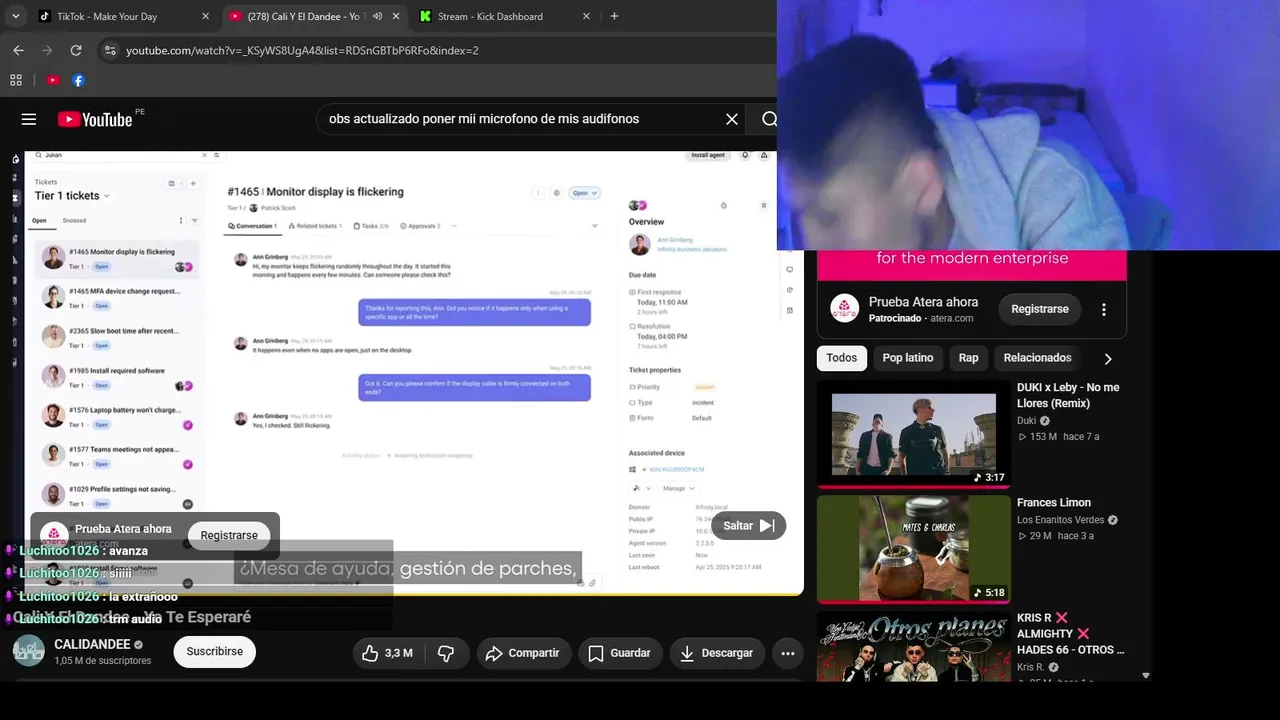This screenshot has width=1280, height=720.
Task: Select the Relacionados filter chip
Action: coord(1037,358)
